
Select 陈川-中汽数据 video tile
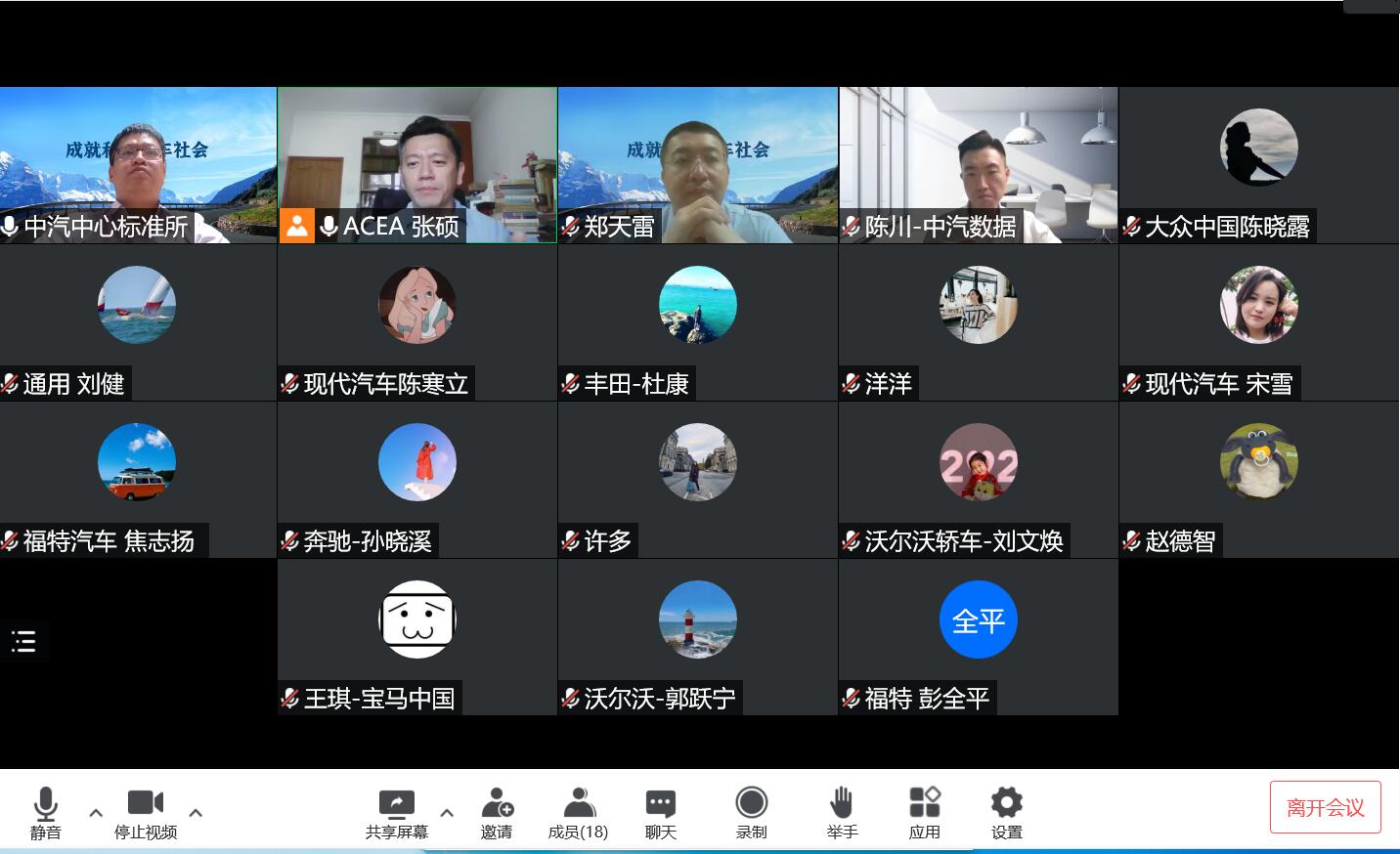[978, 156]
